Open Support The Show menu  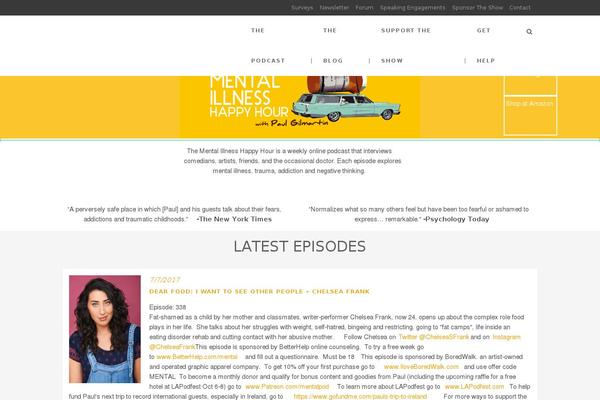[x=406, y=46]
